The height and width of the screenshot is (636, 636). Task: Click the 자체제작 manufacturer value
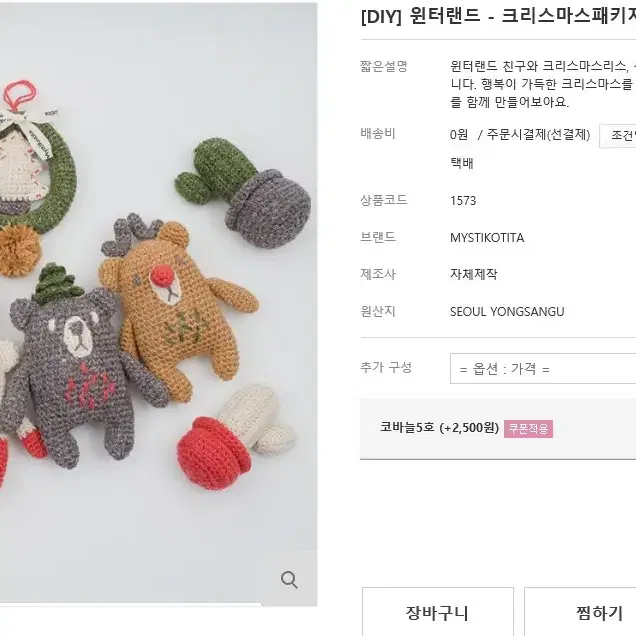[473, 274]
